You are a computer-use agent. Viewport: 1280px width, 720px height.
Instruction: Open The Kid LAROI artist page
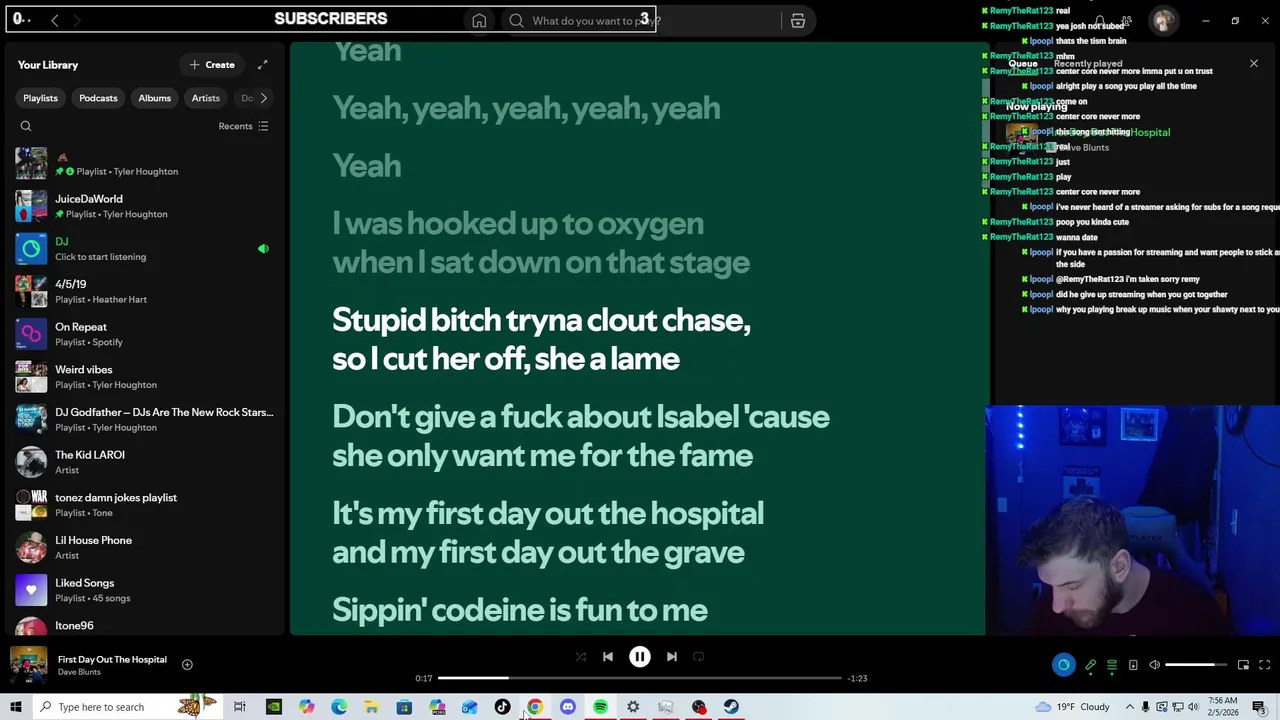[x=145, y=462]
